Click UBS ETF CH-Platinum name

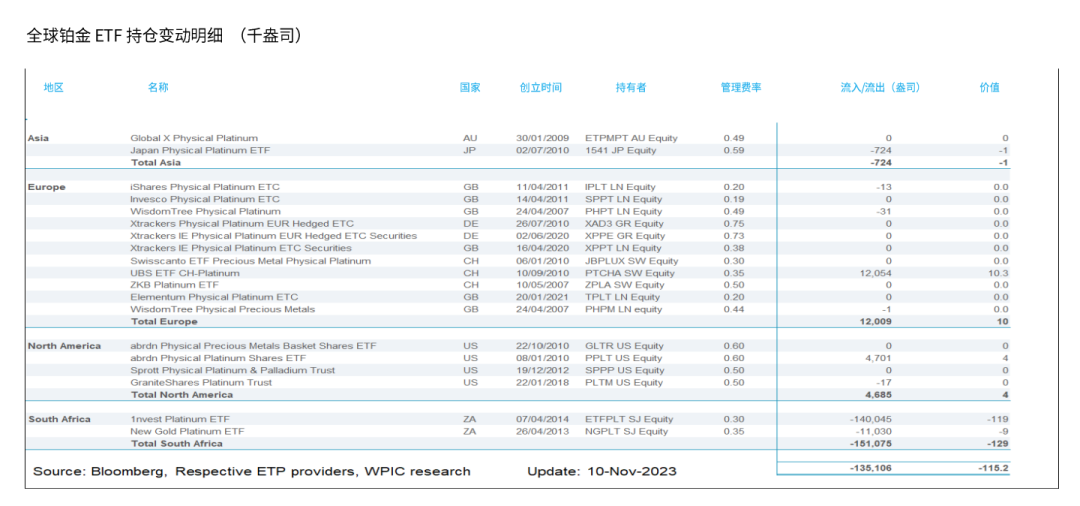[185, 273]
